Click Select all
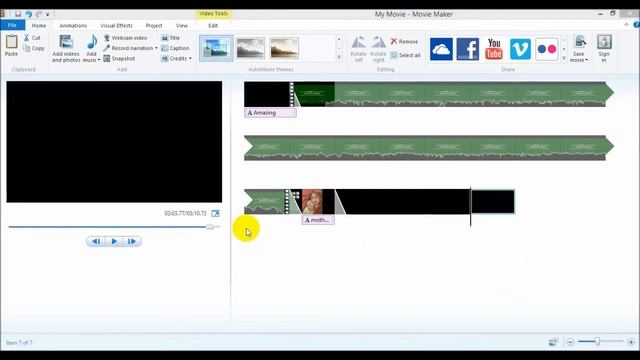 [405, 55]
